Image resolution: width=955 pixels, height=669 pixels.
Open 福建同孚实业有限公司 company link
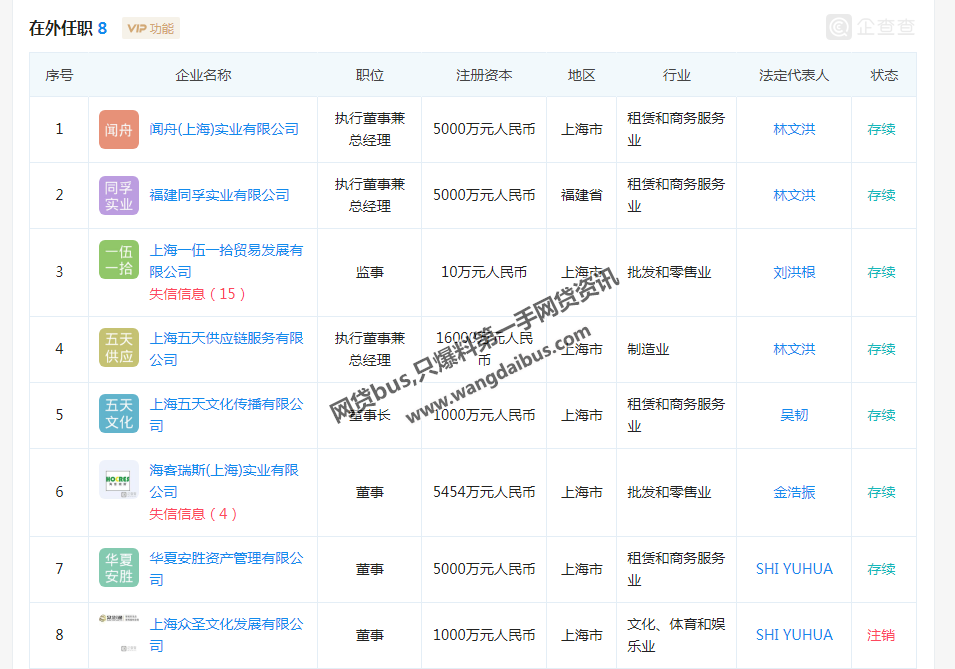coord(219,195)
